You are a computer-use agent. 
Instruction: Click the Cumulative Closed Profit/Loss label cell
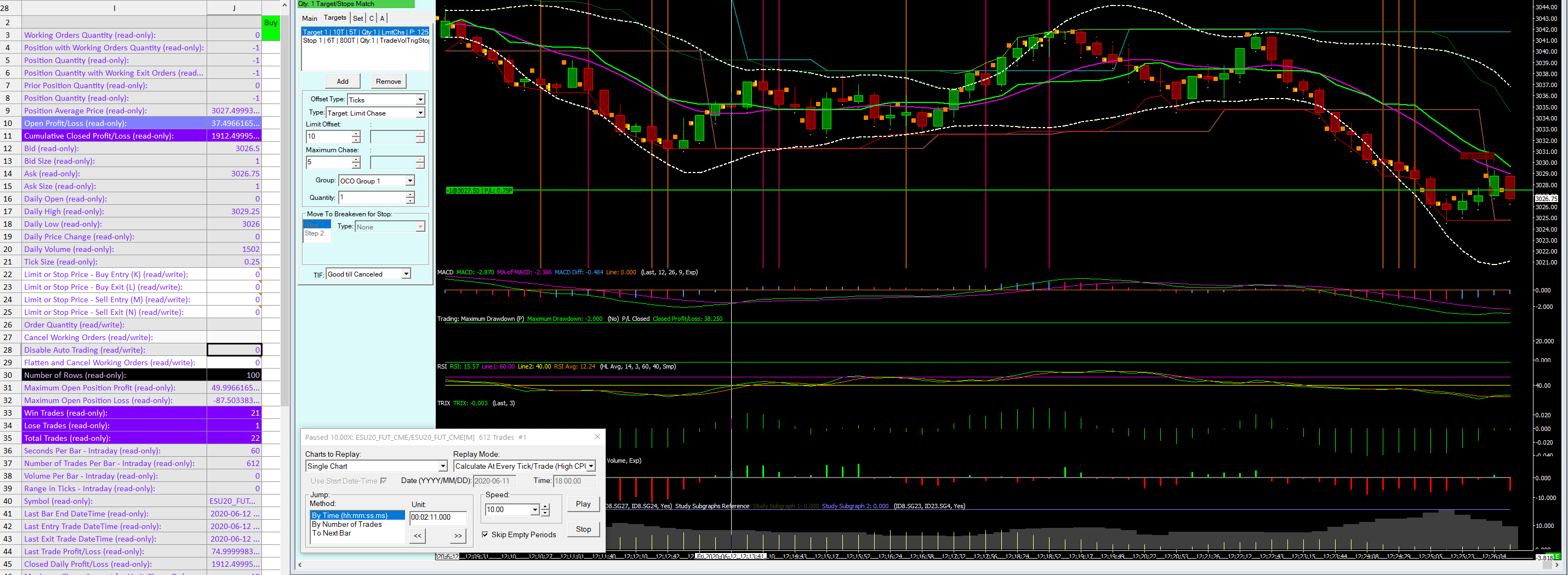coord(115,136)
